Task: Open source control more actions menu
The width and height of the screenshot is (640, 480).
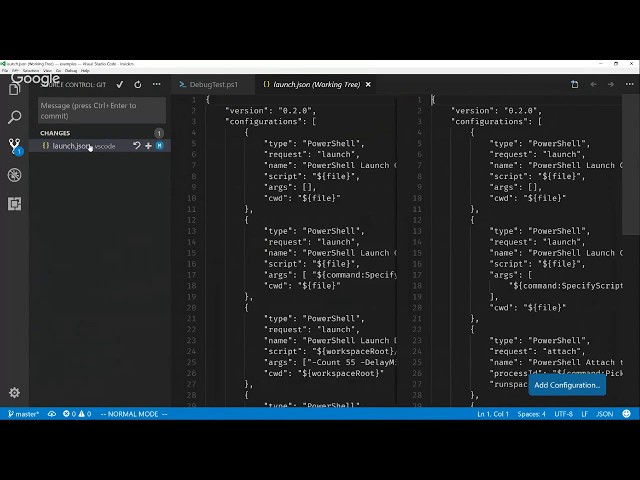Action: pos(157,84)
